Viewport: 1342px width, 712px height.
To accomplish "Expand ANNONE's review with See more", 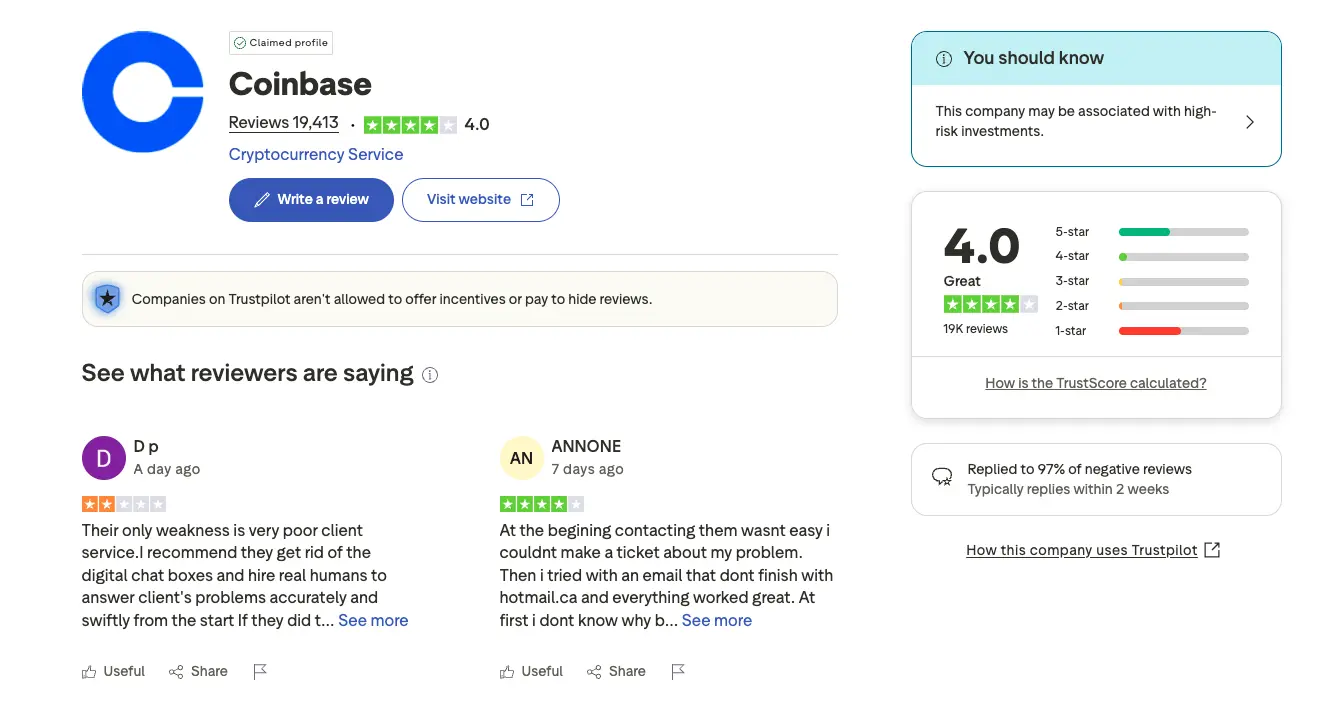I will tap(717, 621).
